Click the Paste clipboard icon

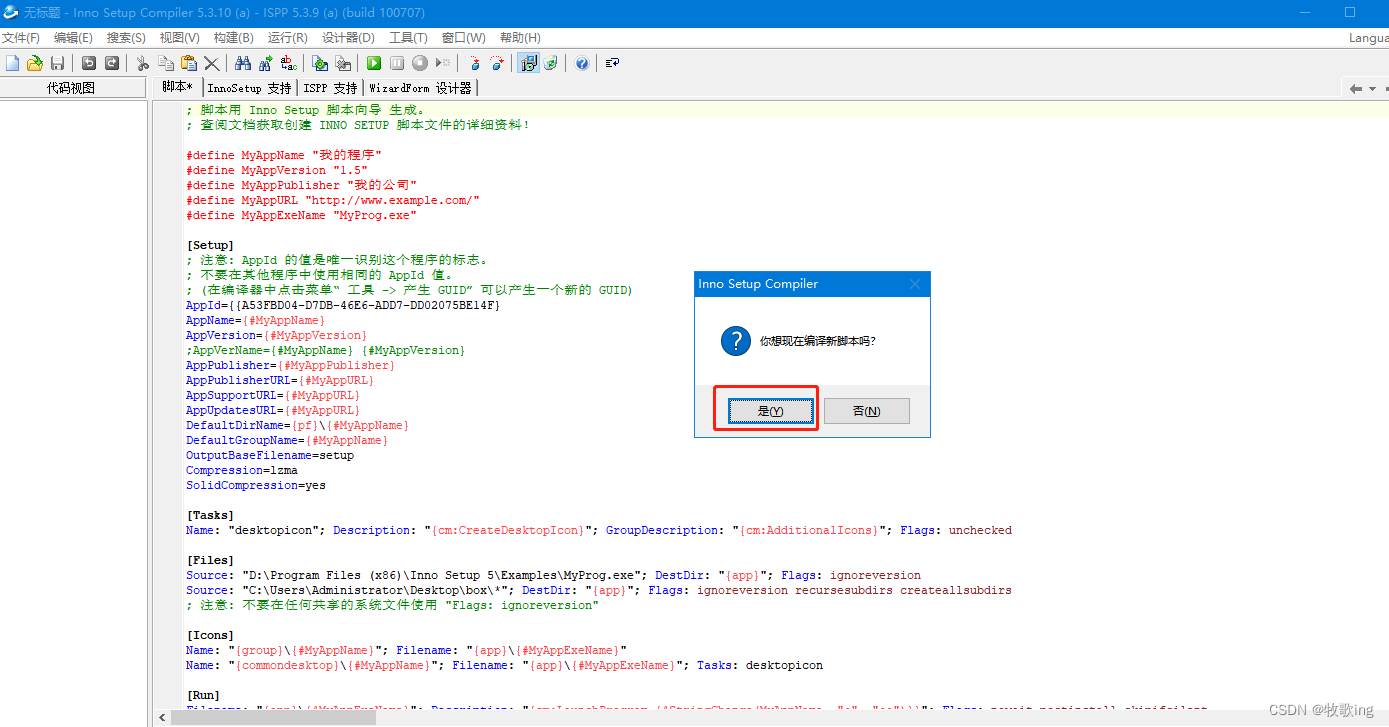tap(188, 63)
